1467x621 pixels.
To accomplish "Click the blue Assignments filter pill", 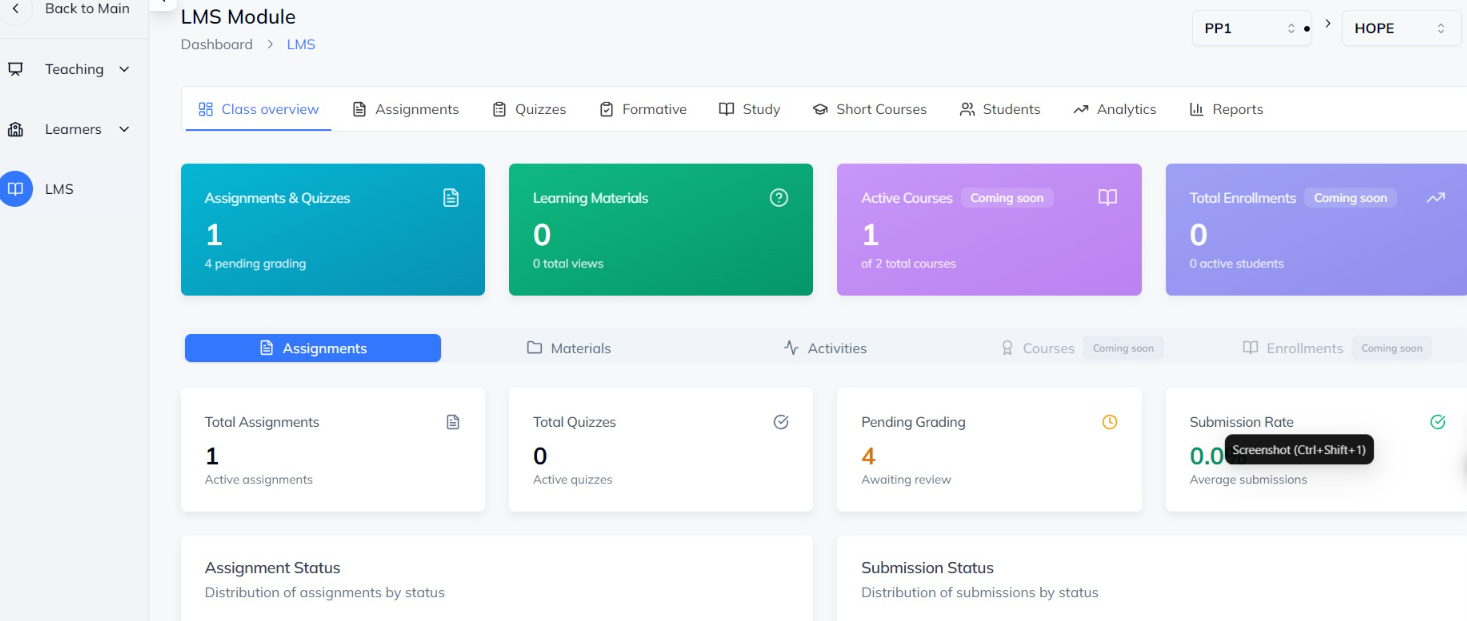I will click(x=312, y=347).
